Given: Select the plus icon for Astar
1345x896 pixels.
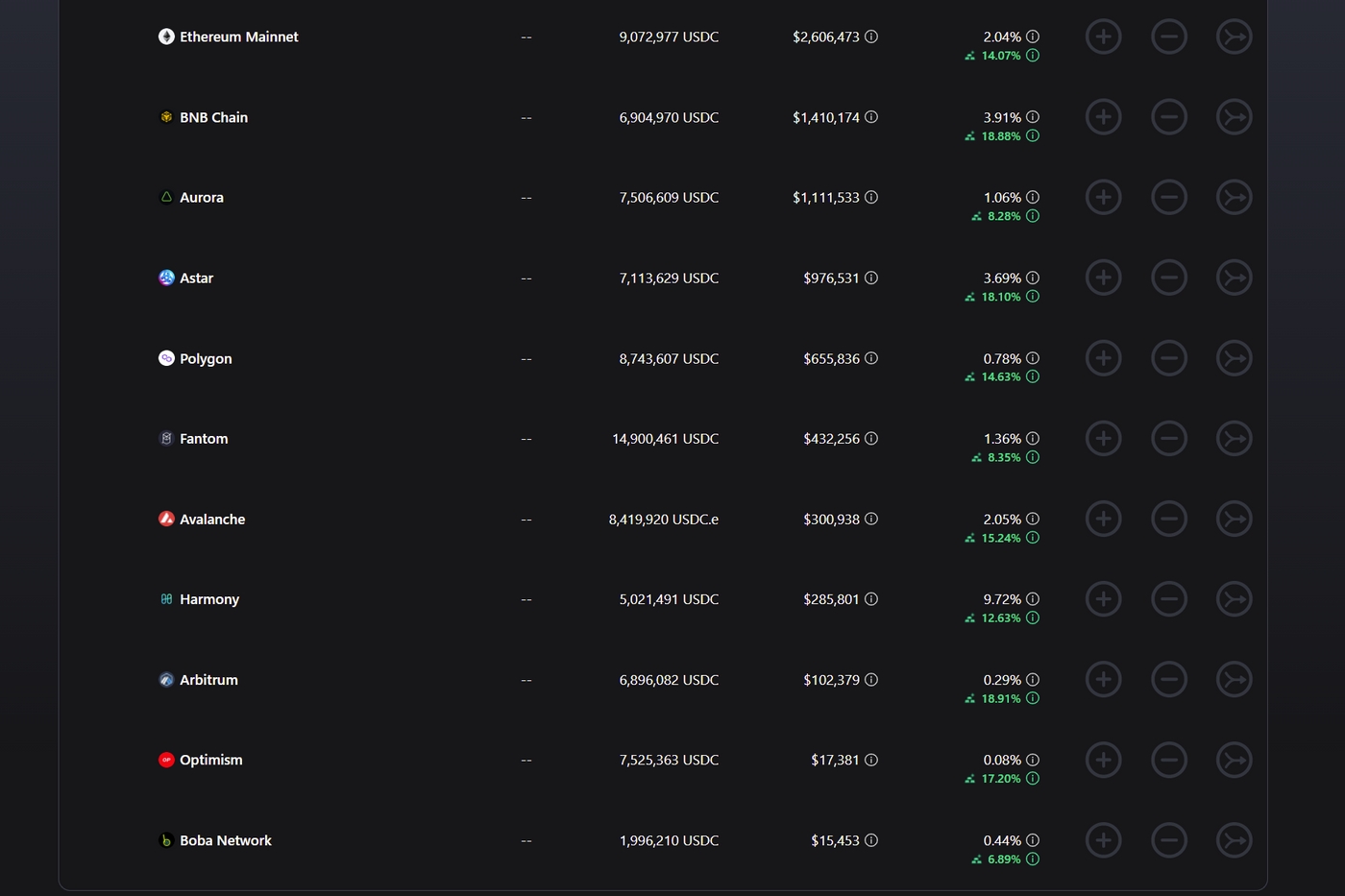Looking at the screenshot, I should [x=1103, y=278].
